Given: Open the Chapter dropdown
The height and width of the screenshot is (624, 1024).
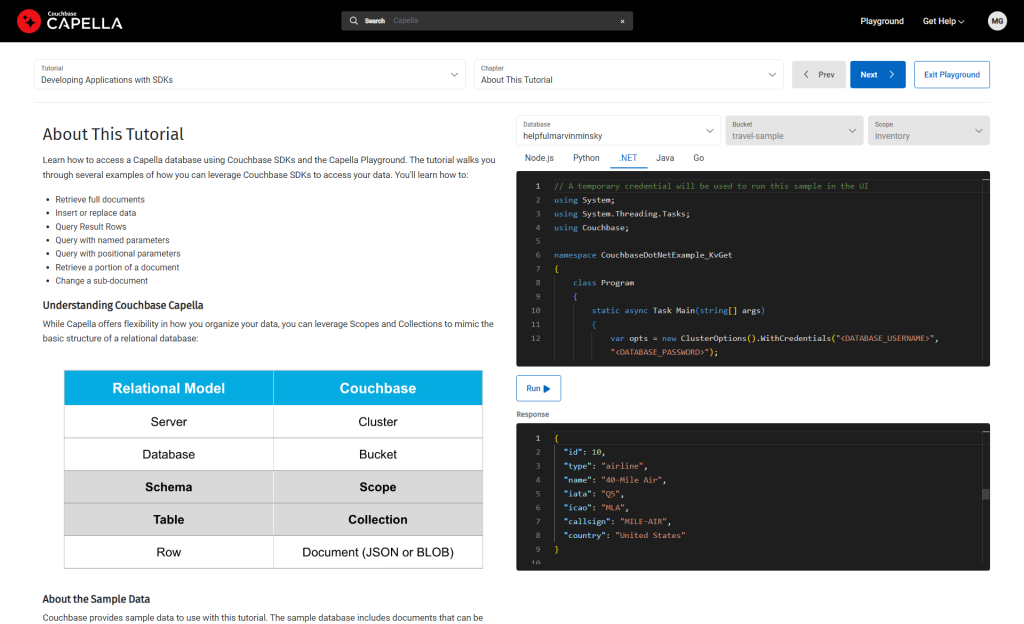Looking at the screenshot, I should [628, 74].
